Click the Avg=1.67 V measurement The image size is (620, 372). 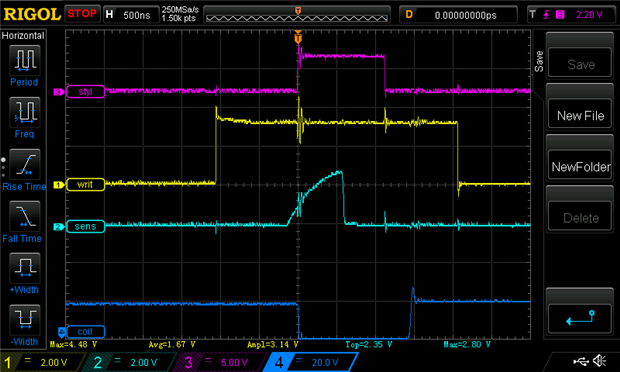(x=172, y=344)
